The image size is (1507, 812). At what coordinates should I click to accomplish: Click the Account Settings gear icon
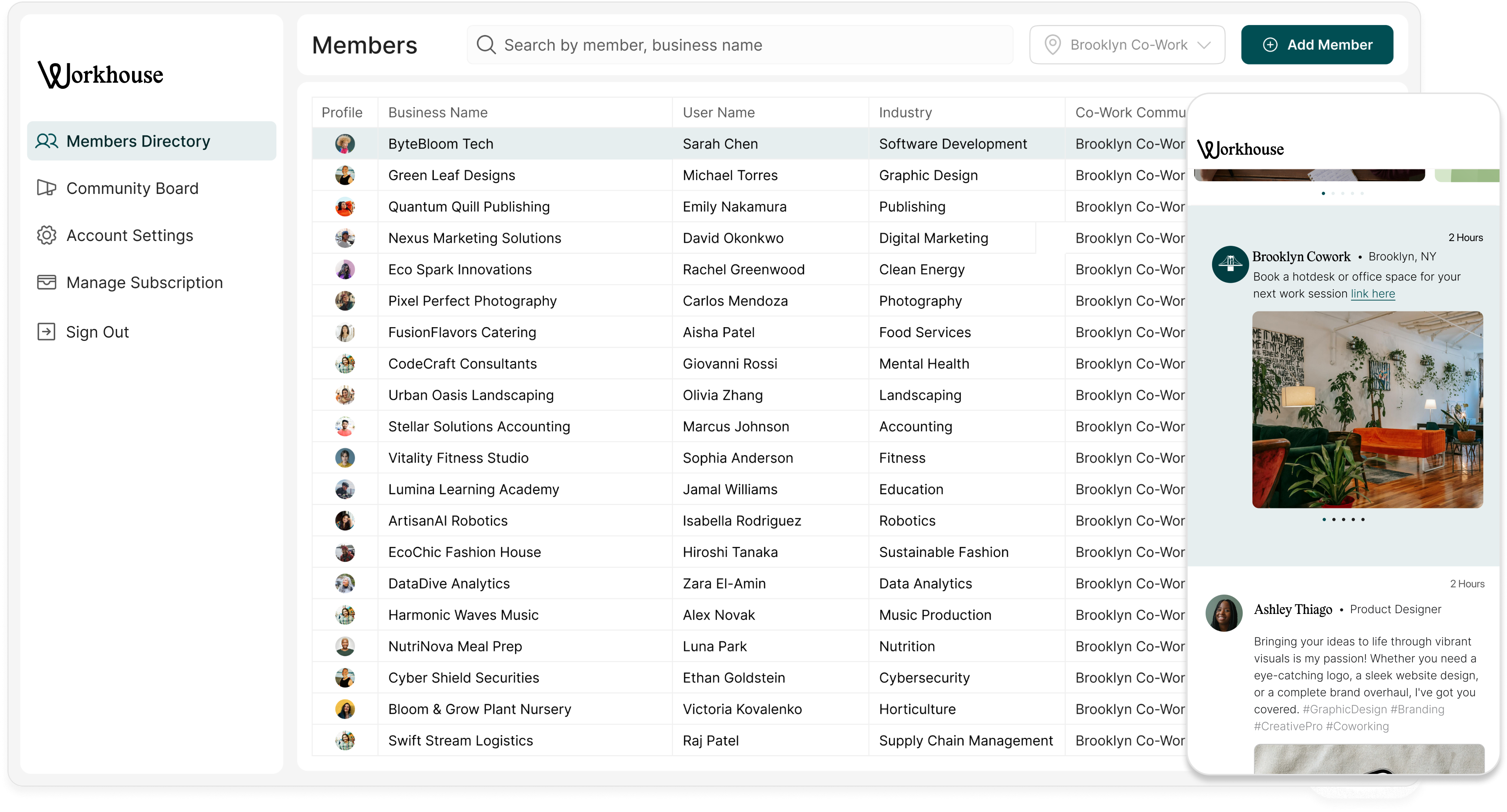tap(47, 235)
